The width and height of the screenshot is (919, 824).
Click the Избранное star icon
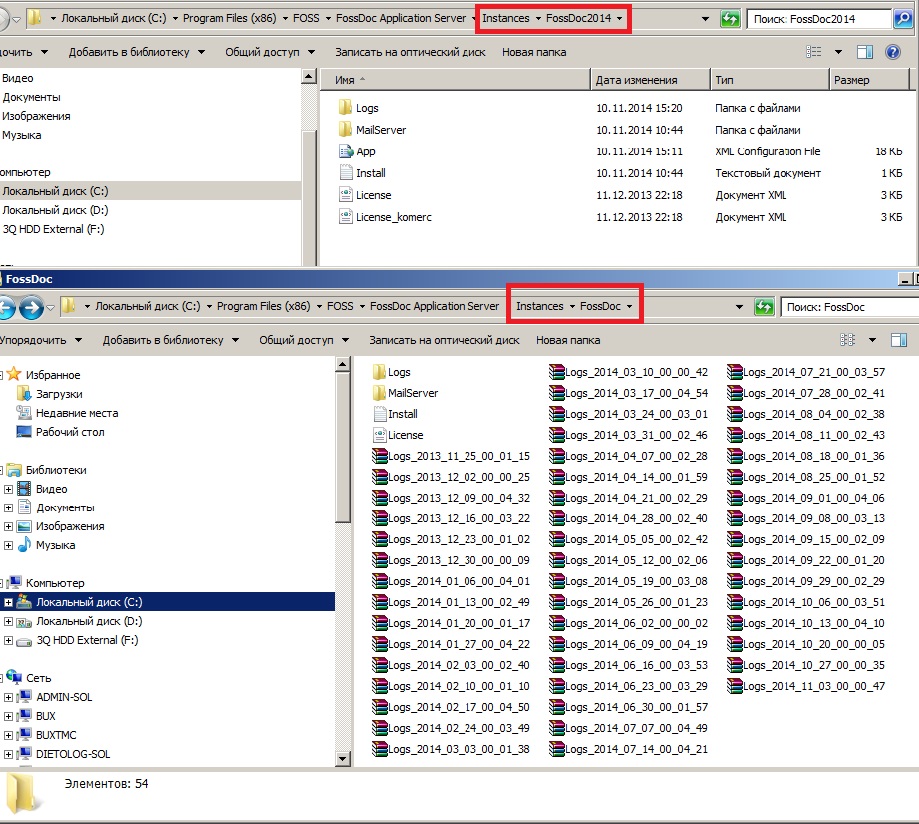click(14, 374)
